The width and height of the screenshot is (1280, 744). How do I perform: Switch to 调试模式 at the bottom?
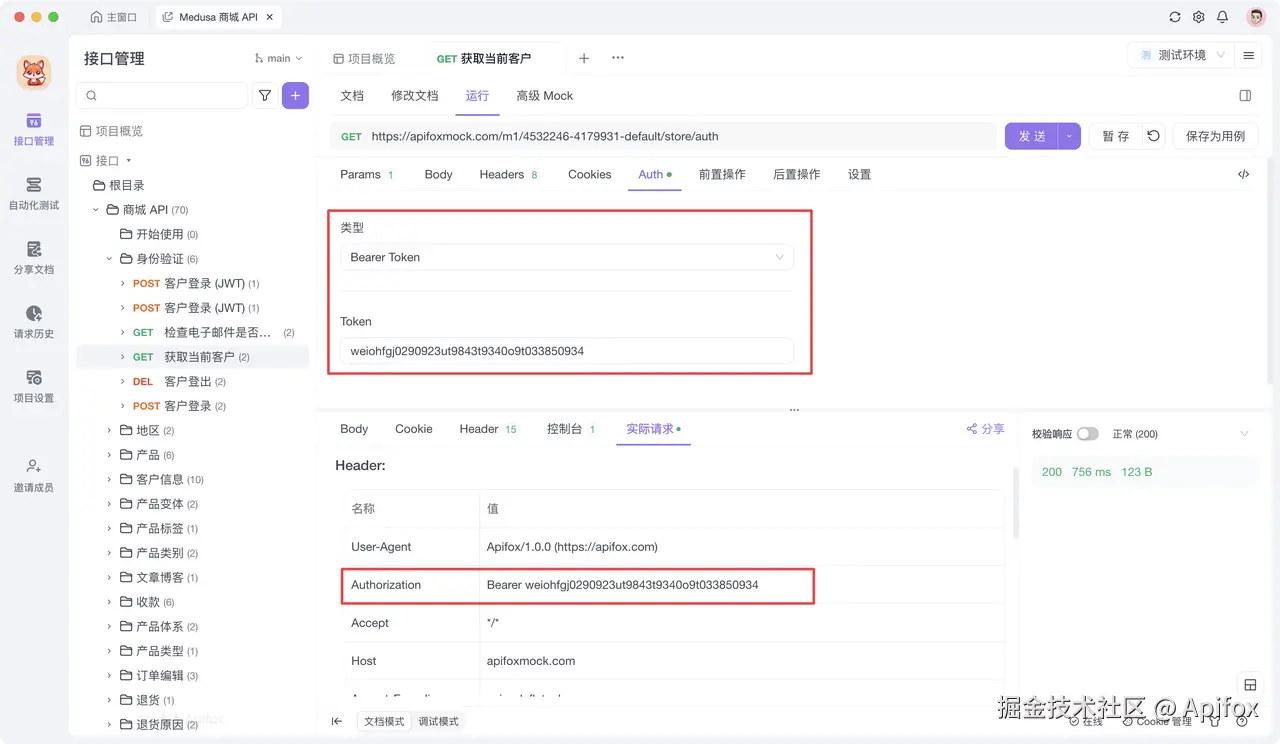[438, 720]
